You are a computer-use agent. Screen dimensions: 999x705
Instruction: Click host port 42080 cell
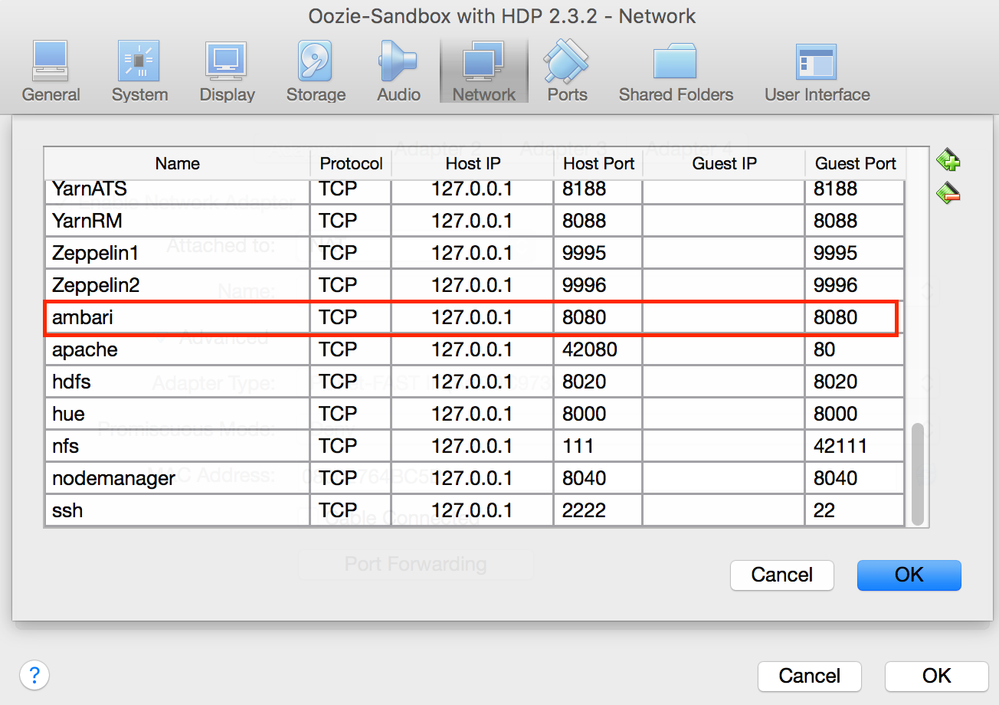598,349
